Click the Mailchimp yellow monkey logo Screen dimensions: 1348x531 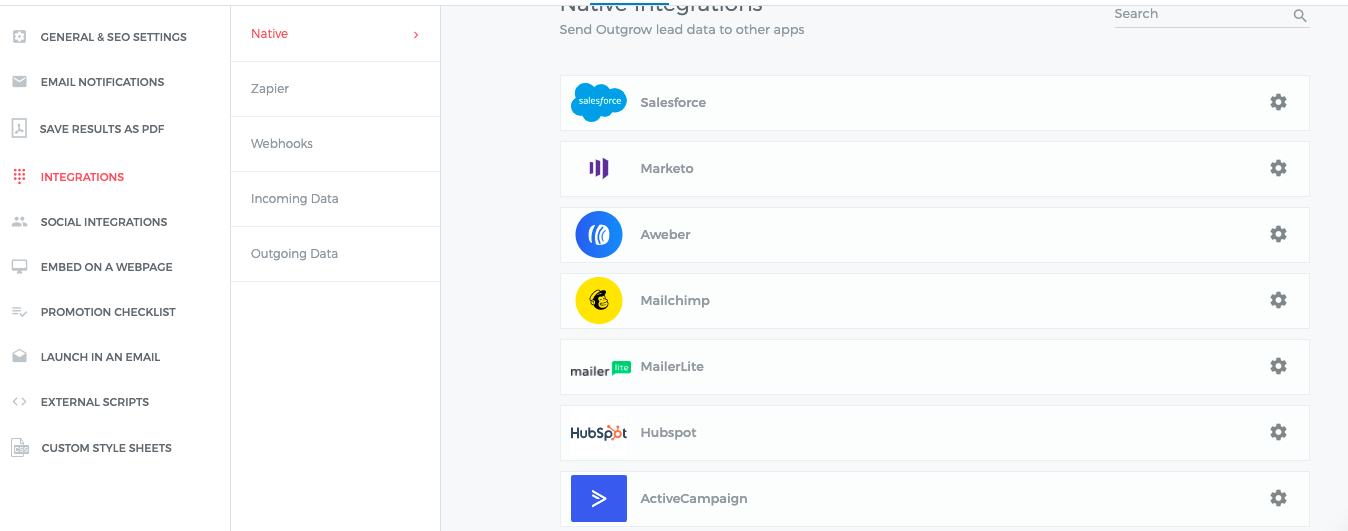(599, 300)
